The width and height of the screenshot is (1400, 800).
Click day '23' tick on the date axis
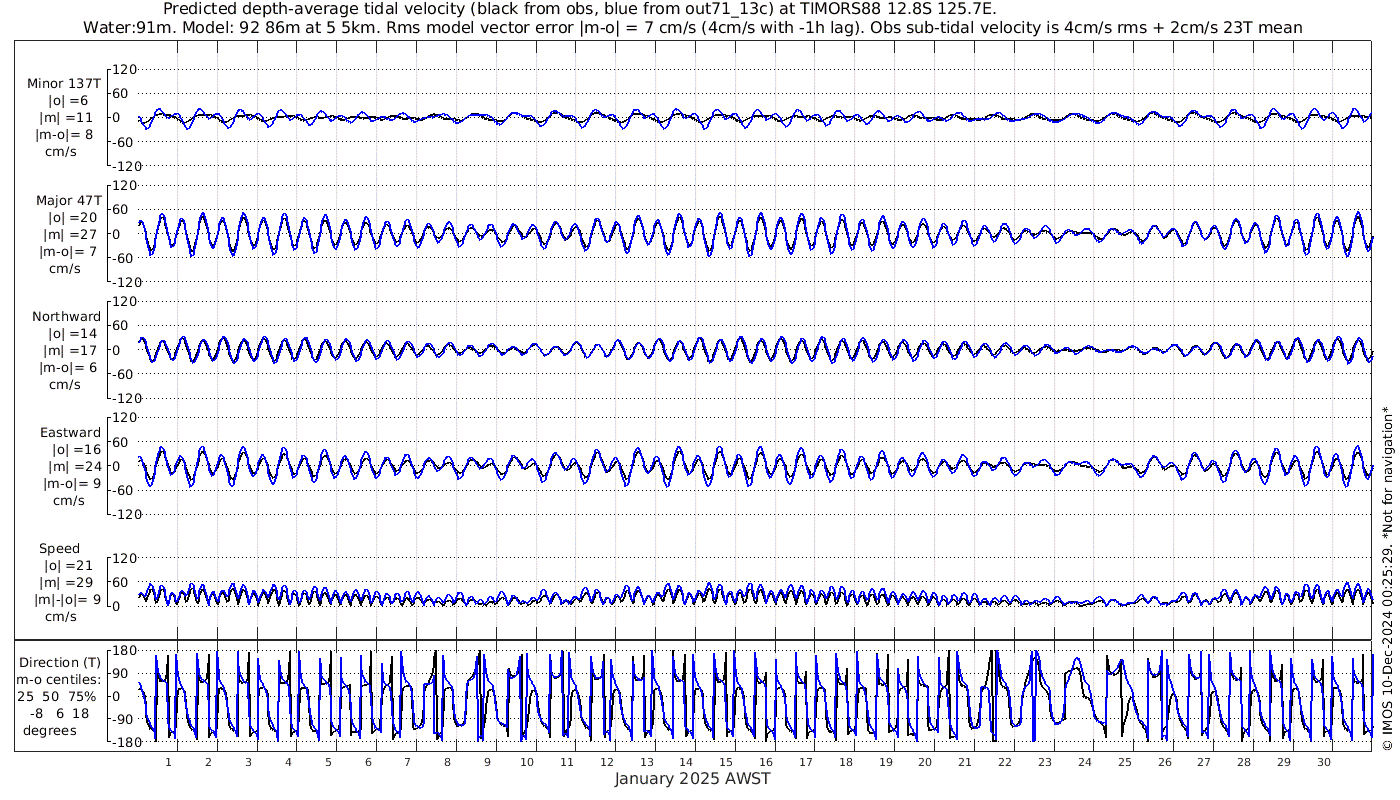tap(1045, 762)
